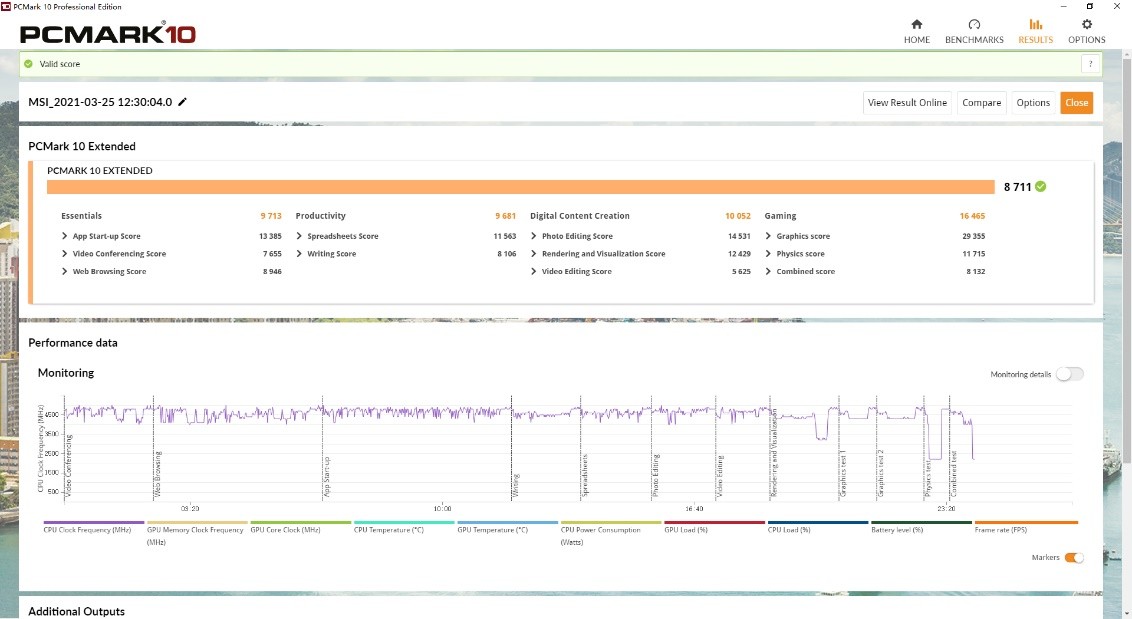Click the PCMark 10 logo
This screenshot has width=1132, height=619.
108,34
